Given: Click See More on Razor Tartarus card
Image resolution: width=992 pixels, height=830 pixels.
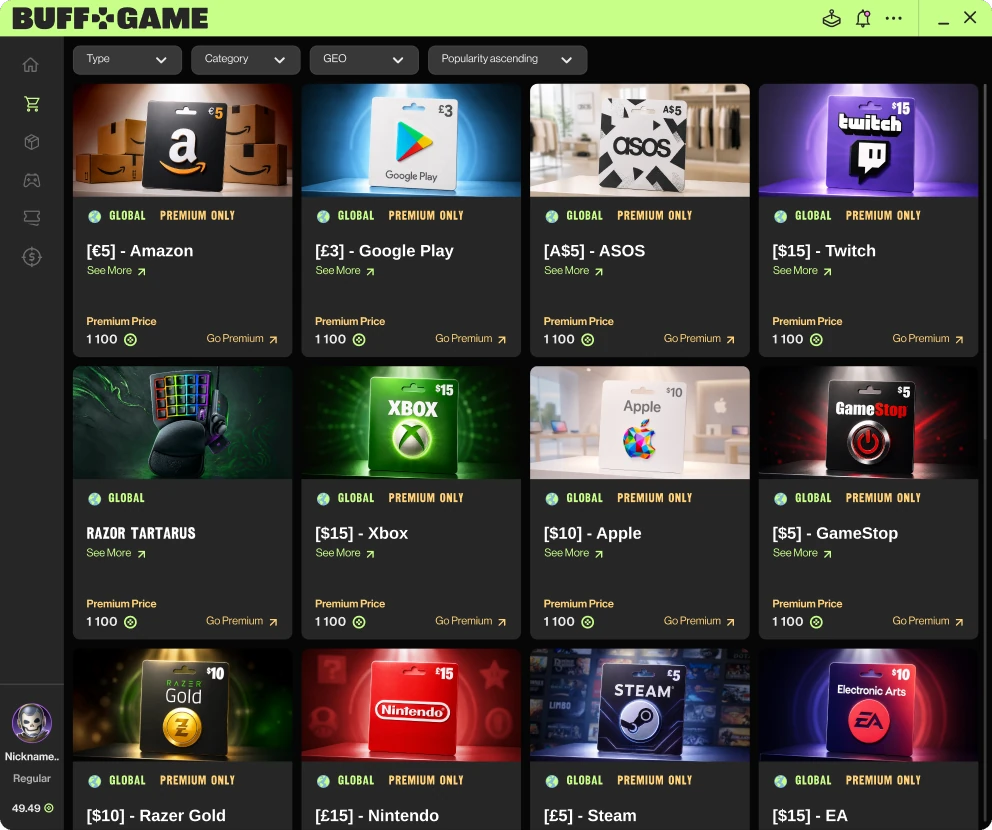Looking at the screenshot, I should click(116, 553).
